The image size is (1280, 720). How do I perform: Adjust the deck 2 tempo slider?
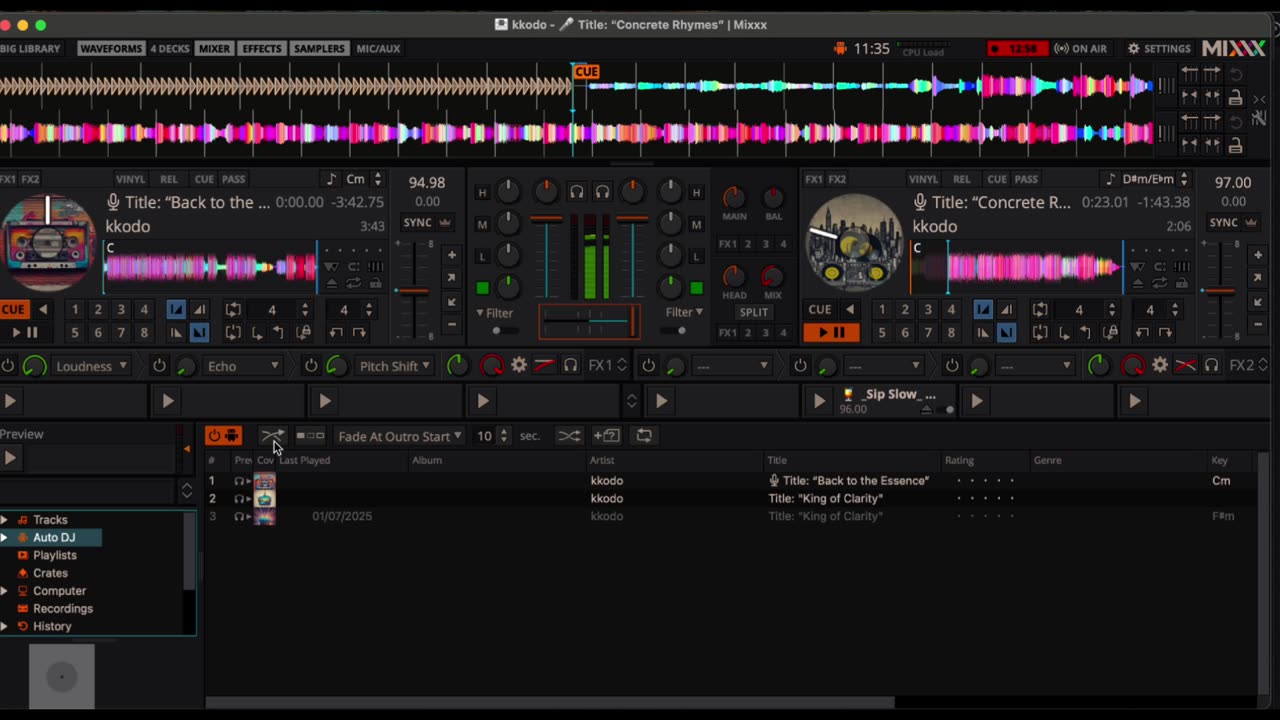1218,291
